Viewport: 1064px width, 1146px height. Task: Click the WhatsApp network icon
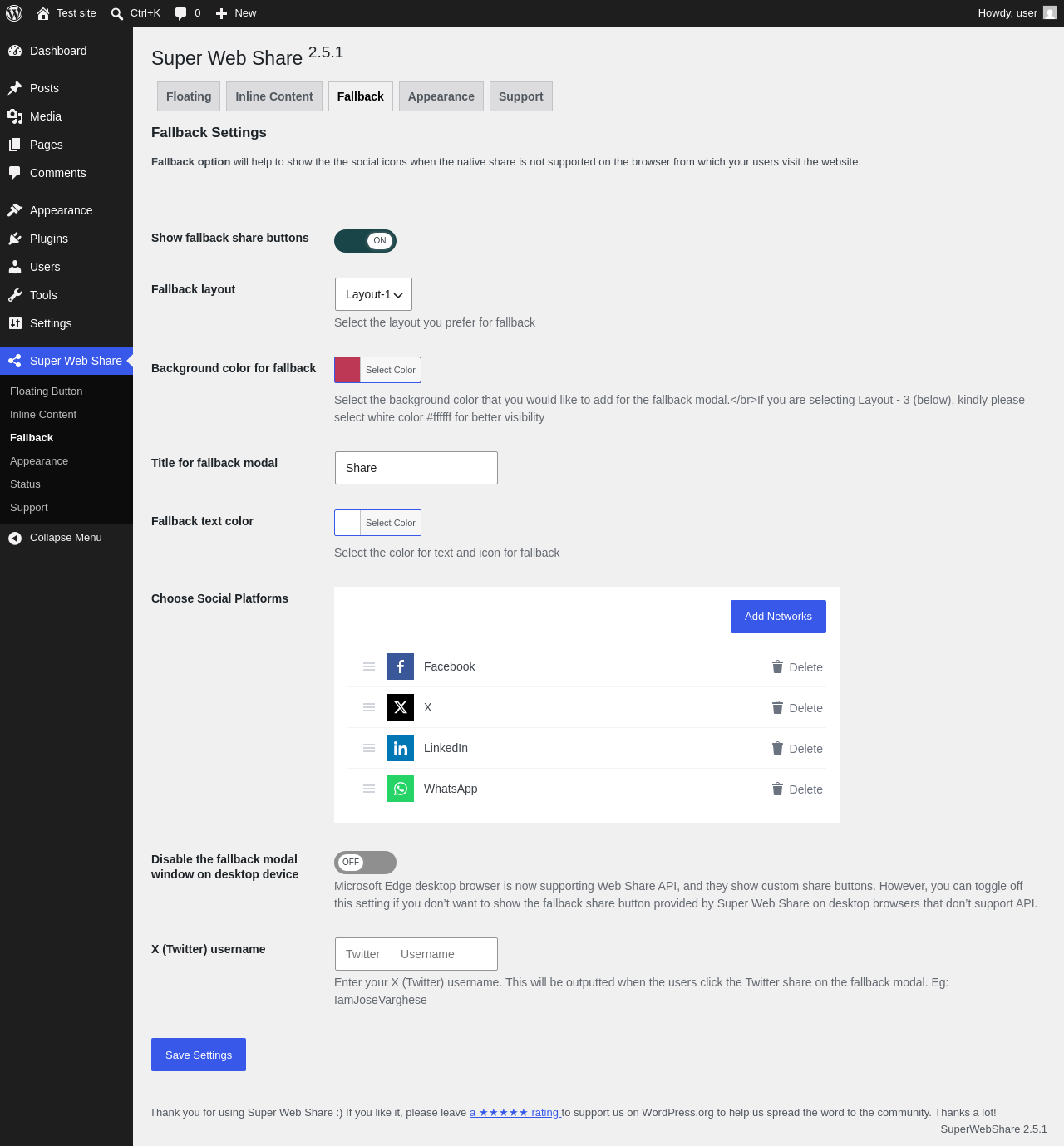pyautogui.click(x=401, y=789)
